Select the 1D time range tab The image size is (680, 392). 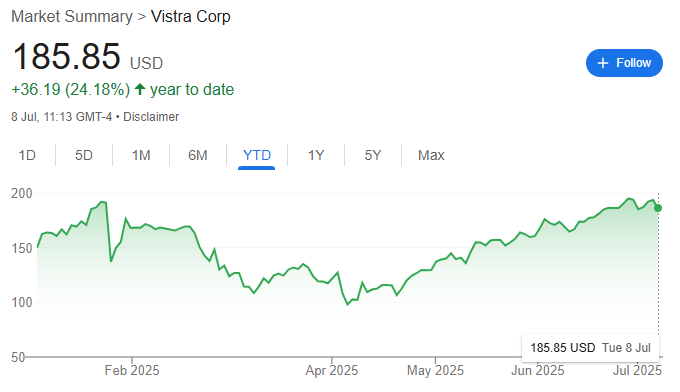click(x=27, y=155)
